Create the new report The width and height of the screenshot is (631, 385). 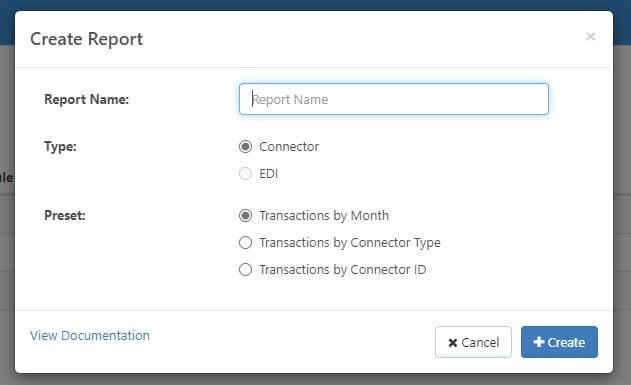click(x=559, y=342)
